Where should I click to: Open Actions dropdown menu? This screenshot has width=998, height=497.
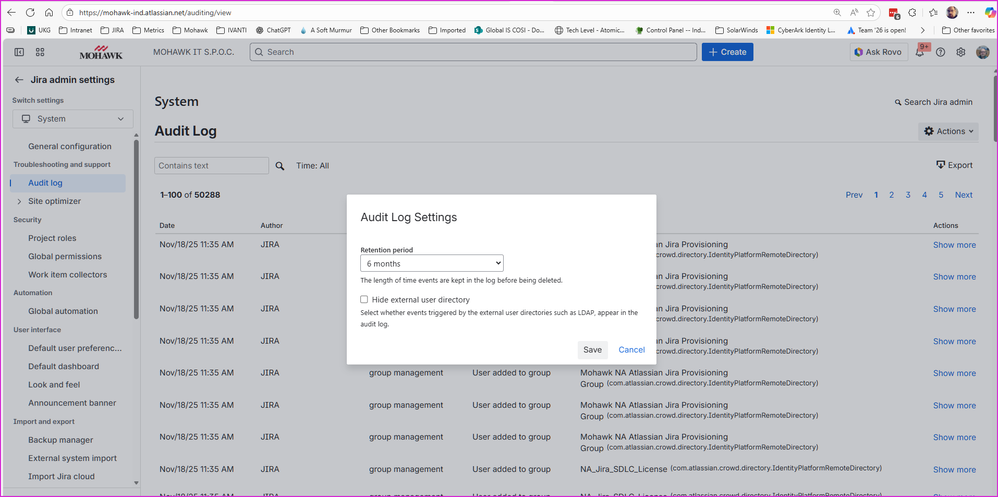click(x=948, y=131)
